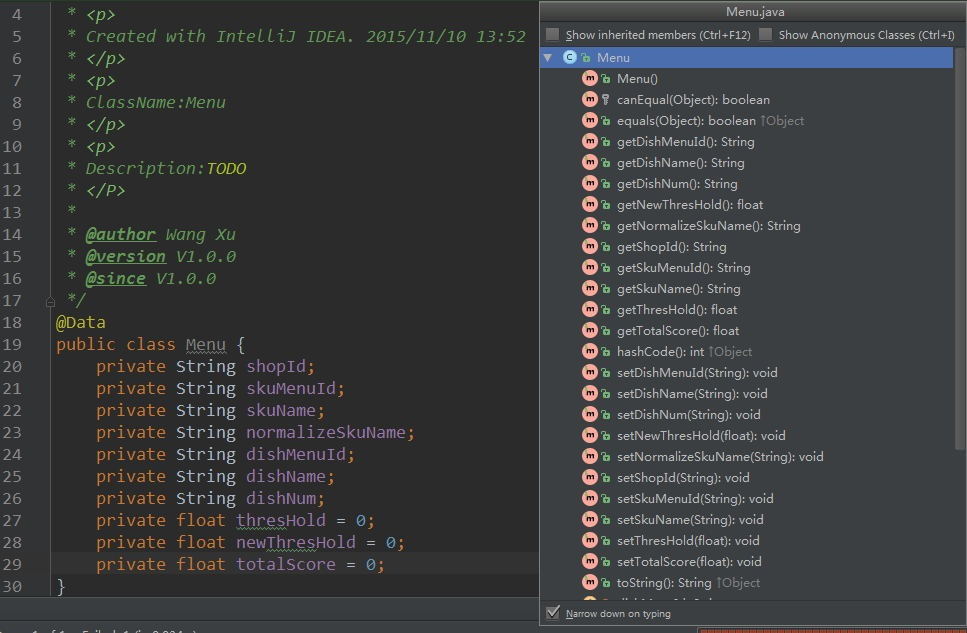Click public lock icon beside toString()
The height and width of the screenshot is (633, 967).
coord(606,582)
